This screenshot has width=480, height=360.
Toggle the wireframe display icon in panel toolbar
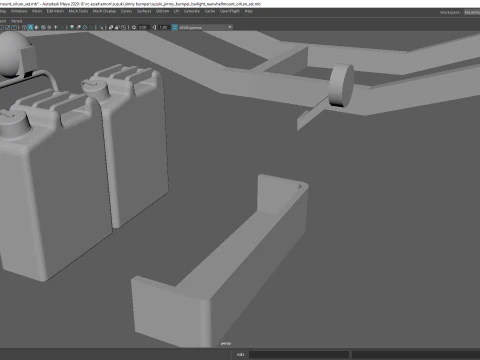(24, 27)
